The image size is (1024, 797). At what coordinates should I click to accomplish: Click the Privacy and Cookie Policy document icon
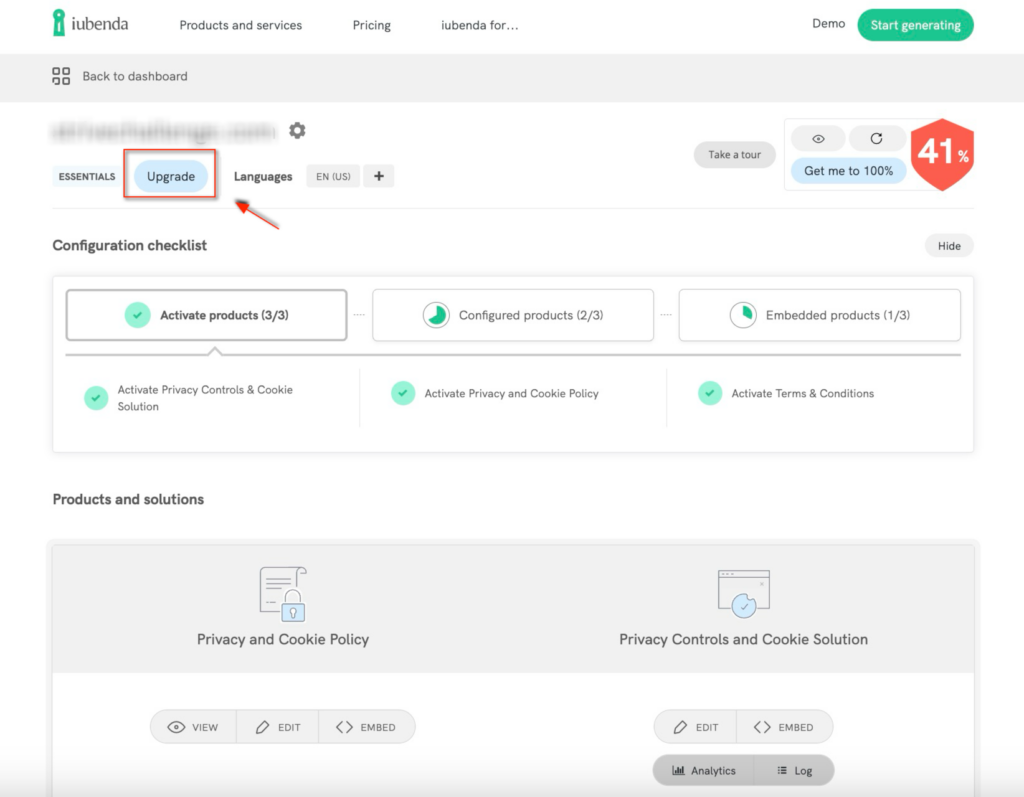point(283,594)
